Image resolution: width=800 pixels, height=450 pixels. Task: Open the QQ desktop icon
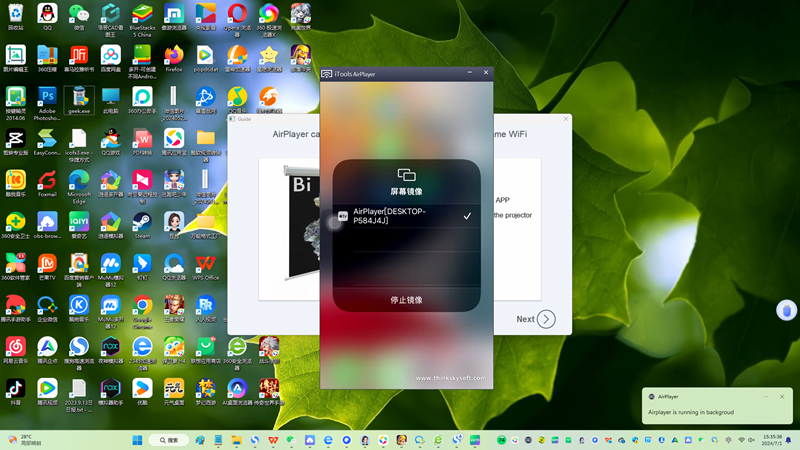point(47,15)
